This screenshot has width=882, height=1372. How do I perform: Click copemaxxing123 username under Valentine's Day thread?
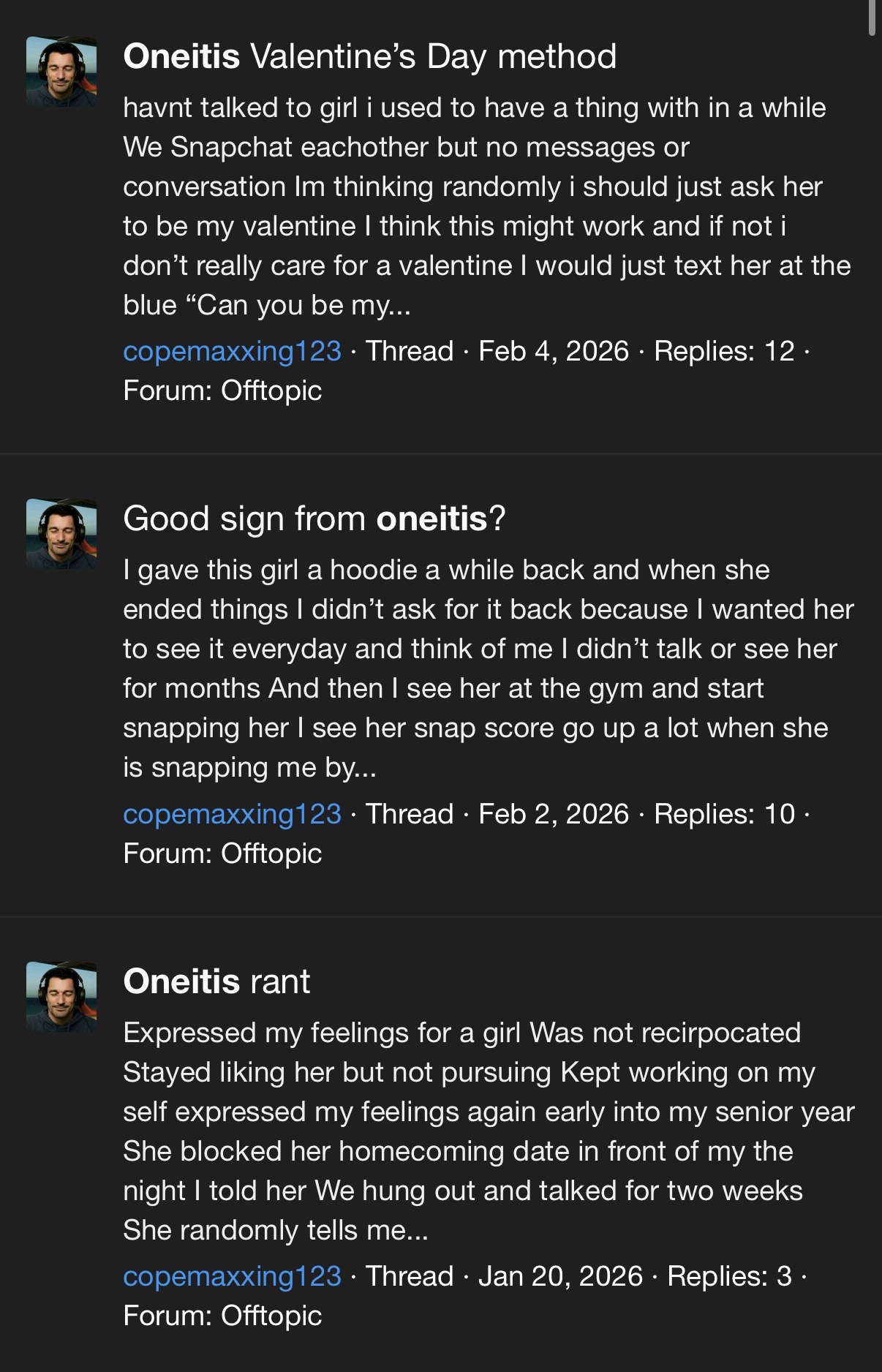pos(232,351)
